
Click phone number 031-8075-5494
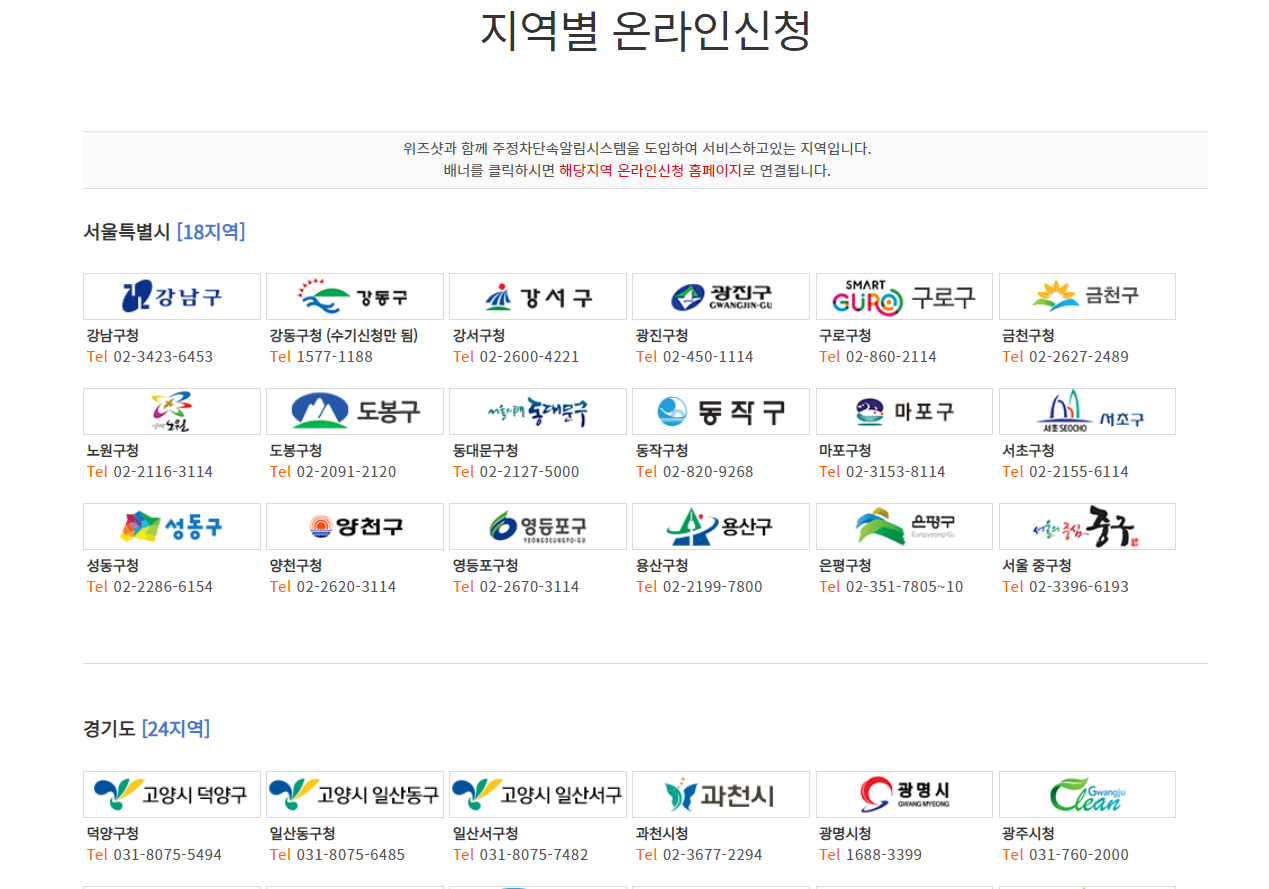coord(167,855)
